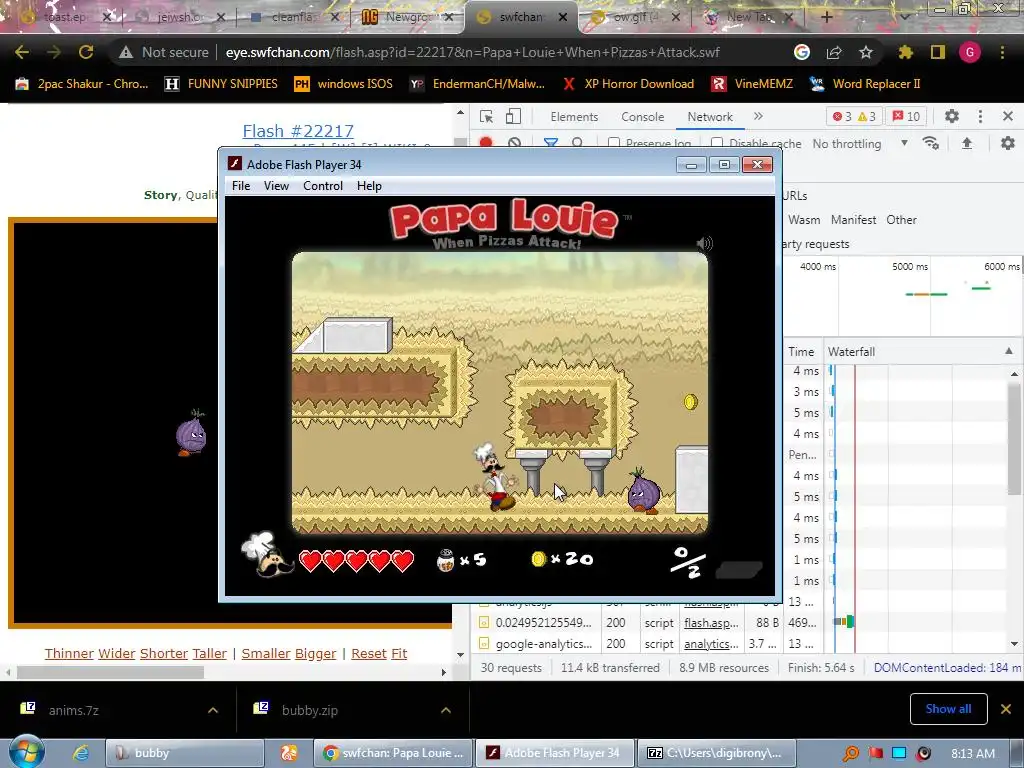The height and width of the screenshot is (768, 1024).
Task: Sort by Waterfall column arrow
Action: (x=1009, y=351)
